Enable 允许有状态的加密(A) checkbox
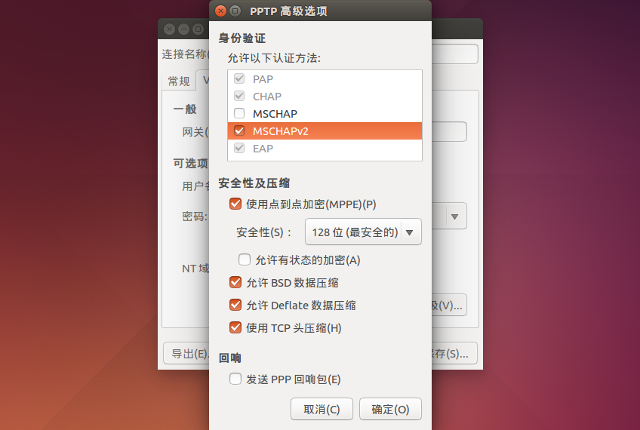 [244, 259]
